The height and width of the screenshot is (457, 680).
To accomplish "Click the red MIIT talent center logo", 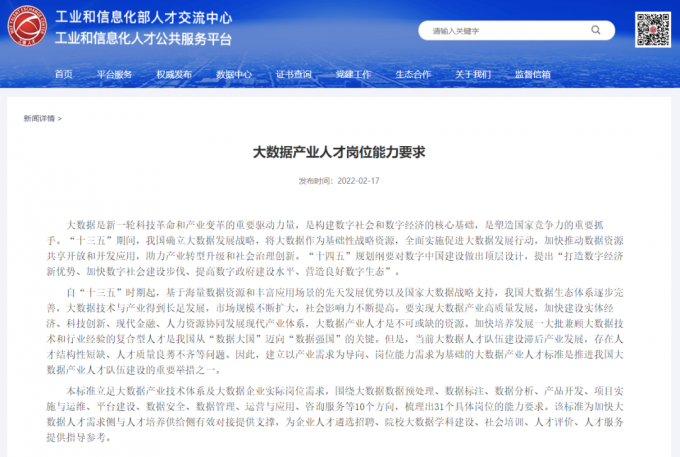I will tap(27, 26).
